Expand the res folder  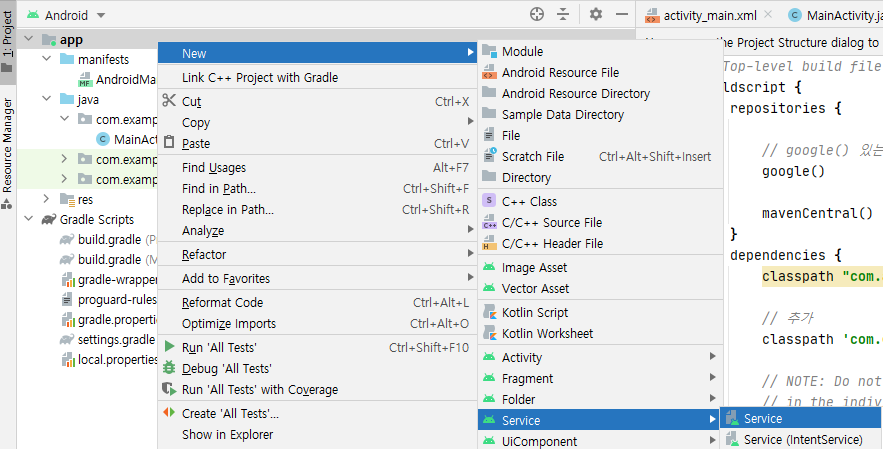(x=47, y=199)
